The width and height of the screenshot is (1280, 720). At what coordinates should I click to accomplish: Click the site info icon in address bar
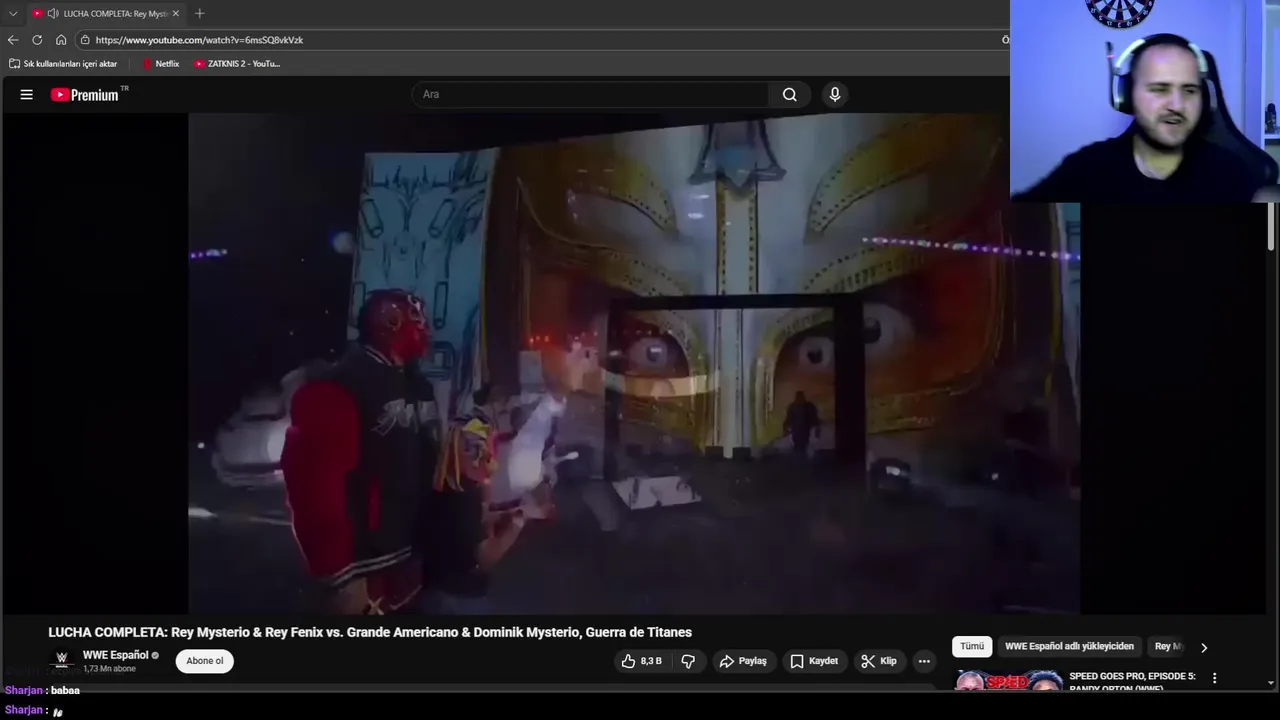[85, 40]
